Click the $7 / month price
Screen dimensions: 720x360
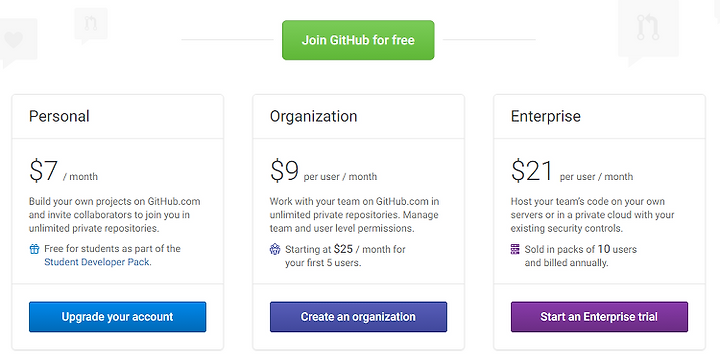(x=63, y=171)
